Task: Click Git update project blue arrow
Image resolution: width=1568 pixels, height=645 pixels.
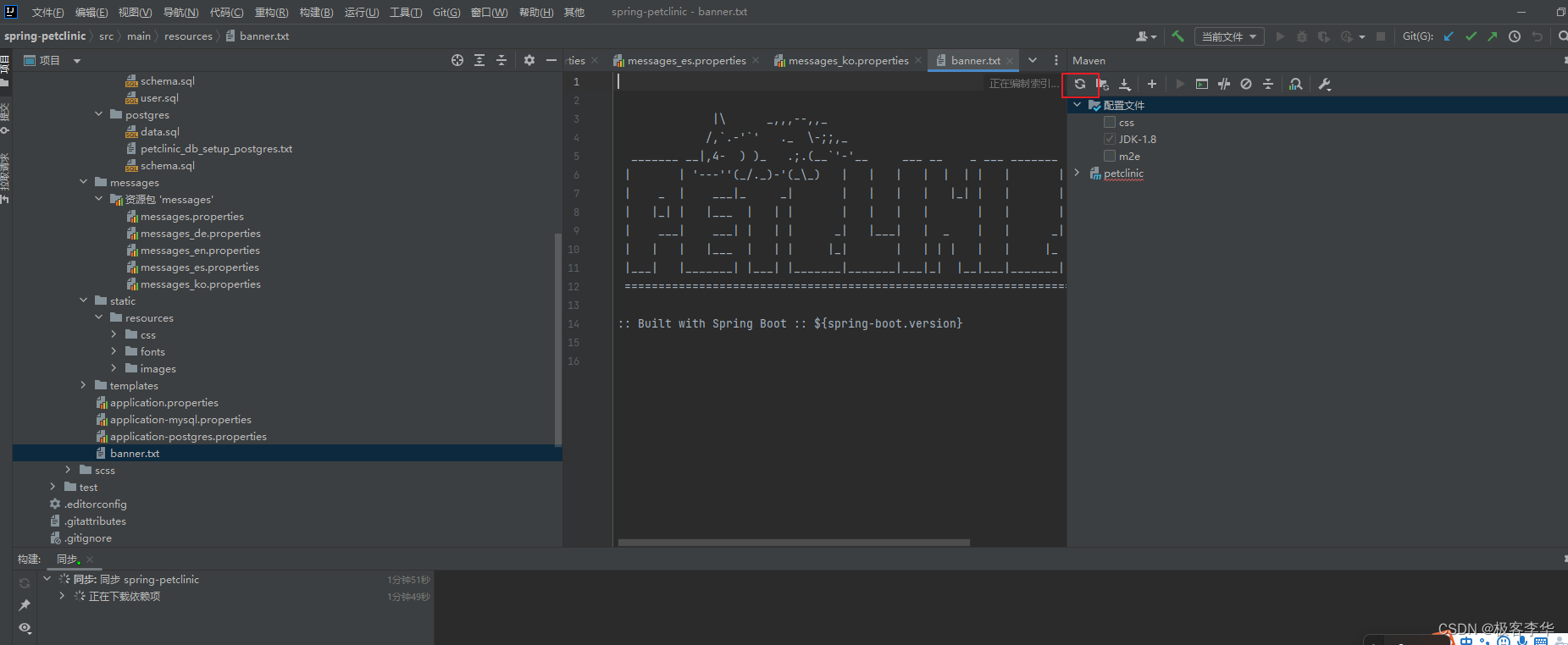Action: [1449, 36]
